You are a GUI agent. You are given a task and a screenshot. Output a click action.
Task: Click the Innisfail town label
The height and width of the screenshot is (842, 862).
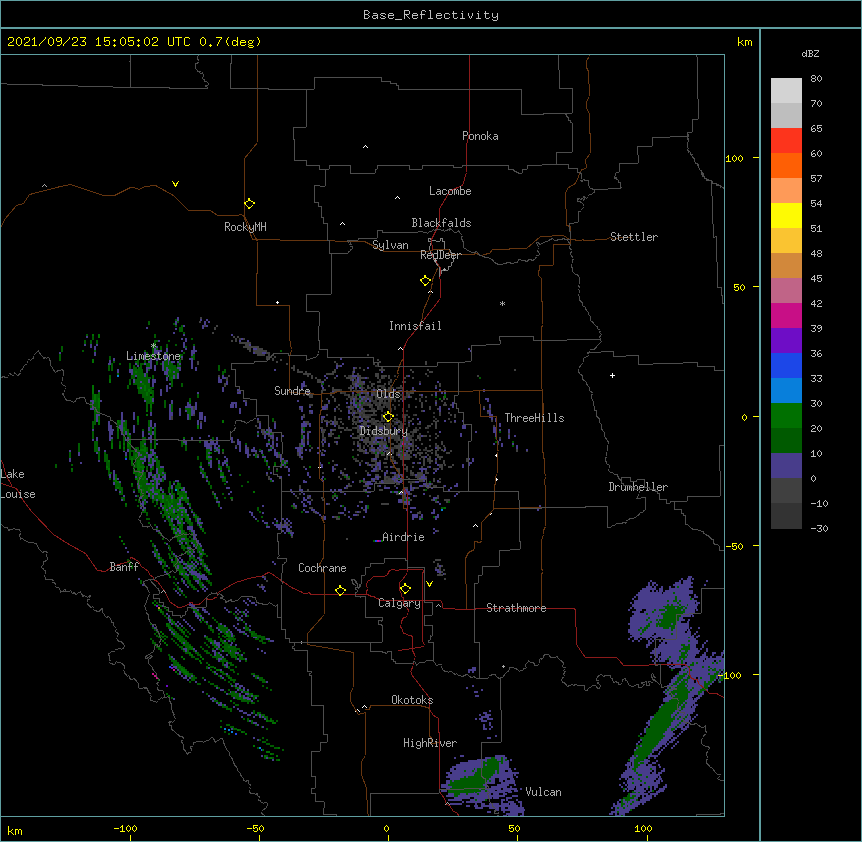(x=415, y=326)
